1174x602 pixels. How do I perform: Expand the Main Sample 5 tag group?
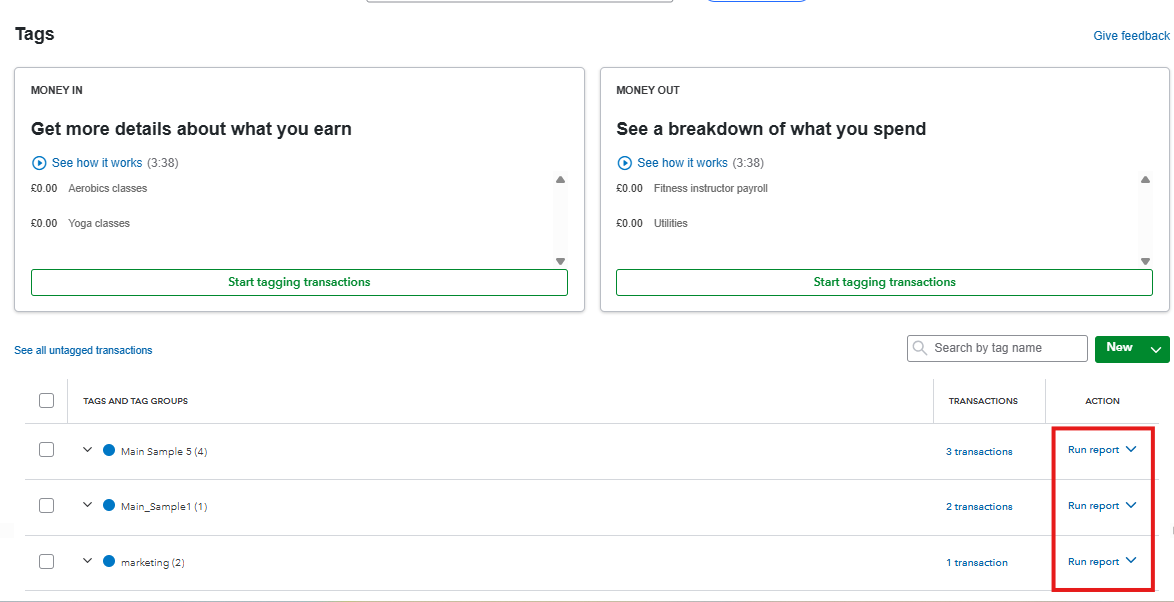coord(87,450)
